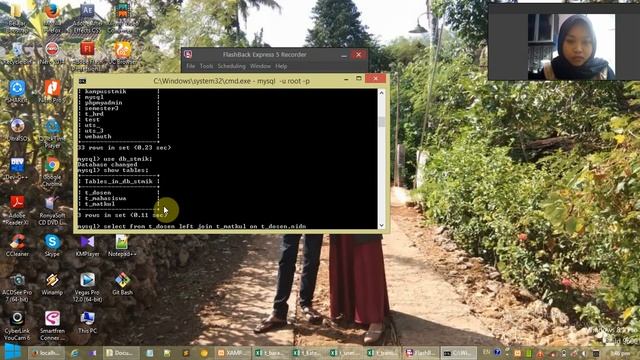Click the FlashBack Express Recorder title icon
Screen dimensions: 640x360
[188, 54]
